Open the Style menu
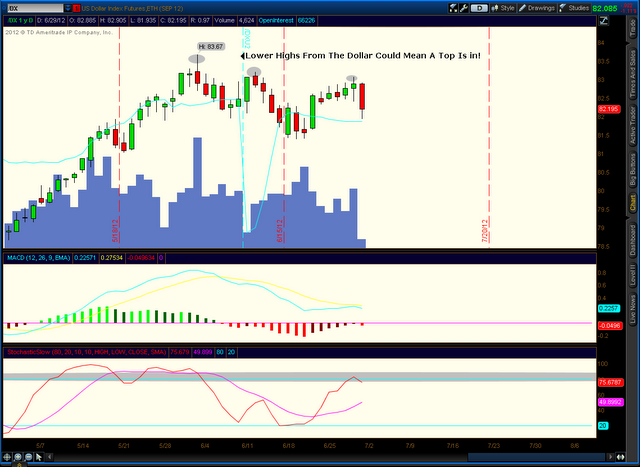This screenshot has height=467, width=640. 503,8
